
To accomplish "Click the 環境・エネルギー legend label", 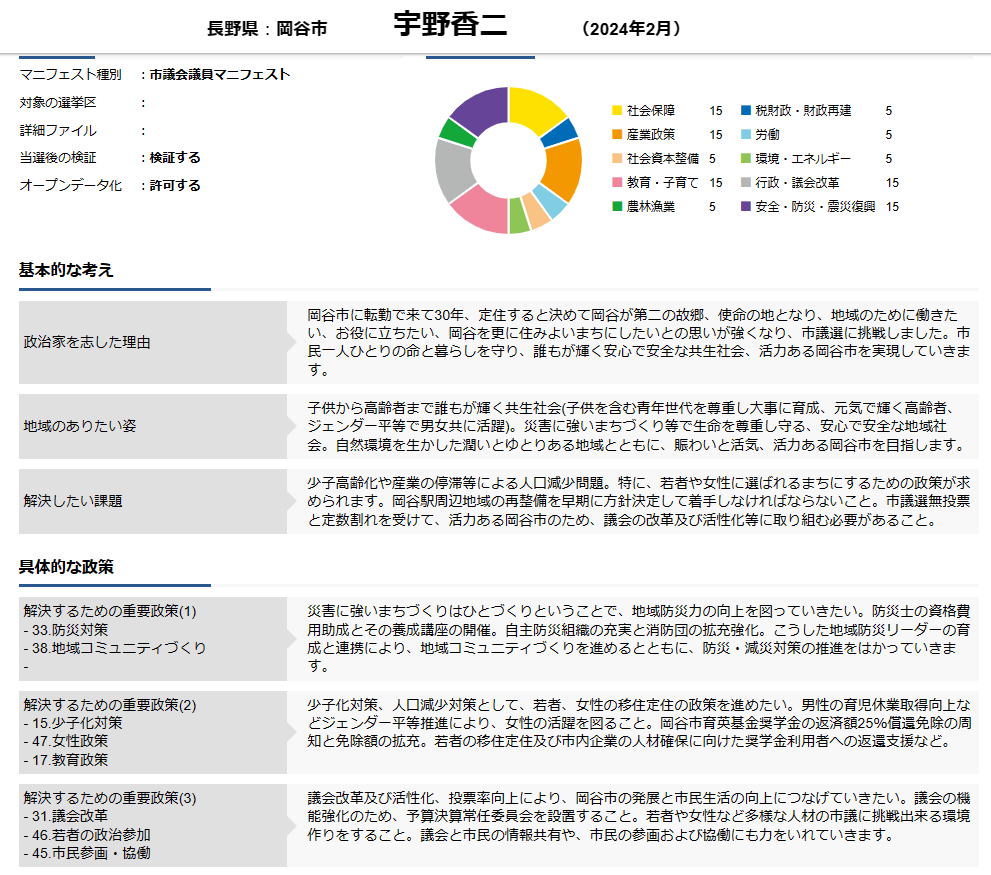I will coord(803,159).
